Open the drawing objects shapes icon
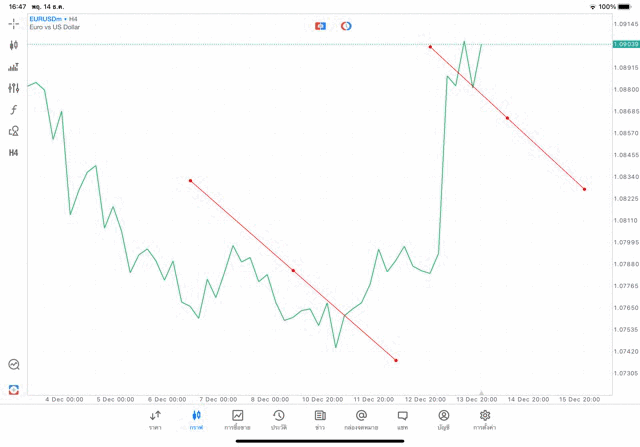This screenshot has height=447, width=640. [14, 131]
